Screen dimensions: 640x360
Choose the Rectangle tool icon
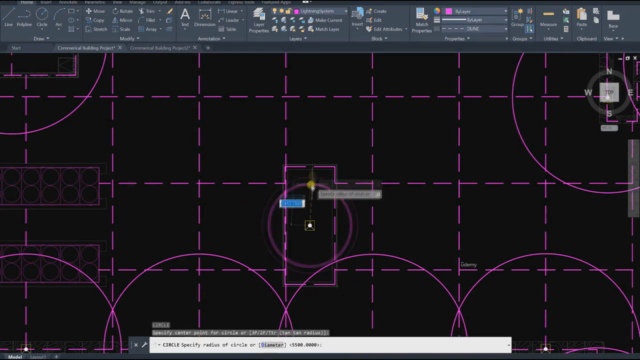pos(71,11)
